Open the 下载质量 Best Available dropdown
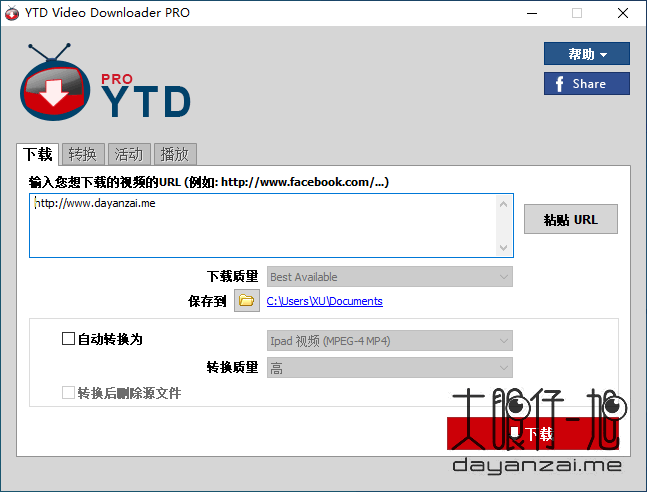 (x=390, y=277)
